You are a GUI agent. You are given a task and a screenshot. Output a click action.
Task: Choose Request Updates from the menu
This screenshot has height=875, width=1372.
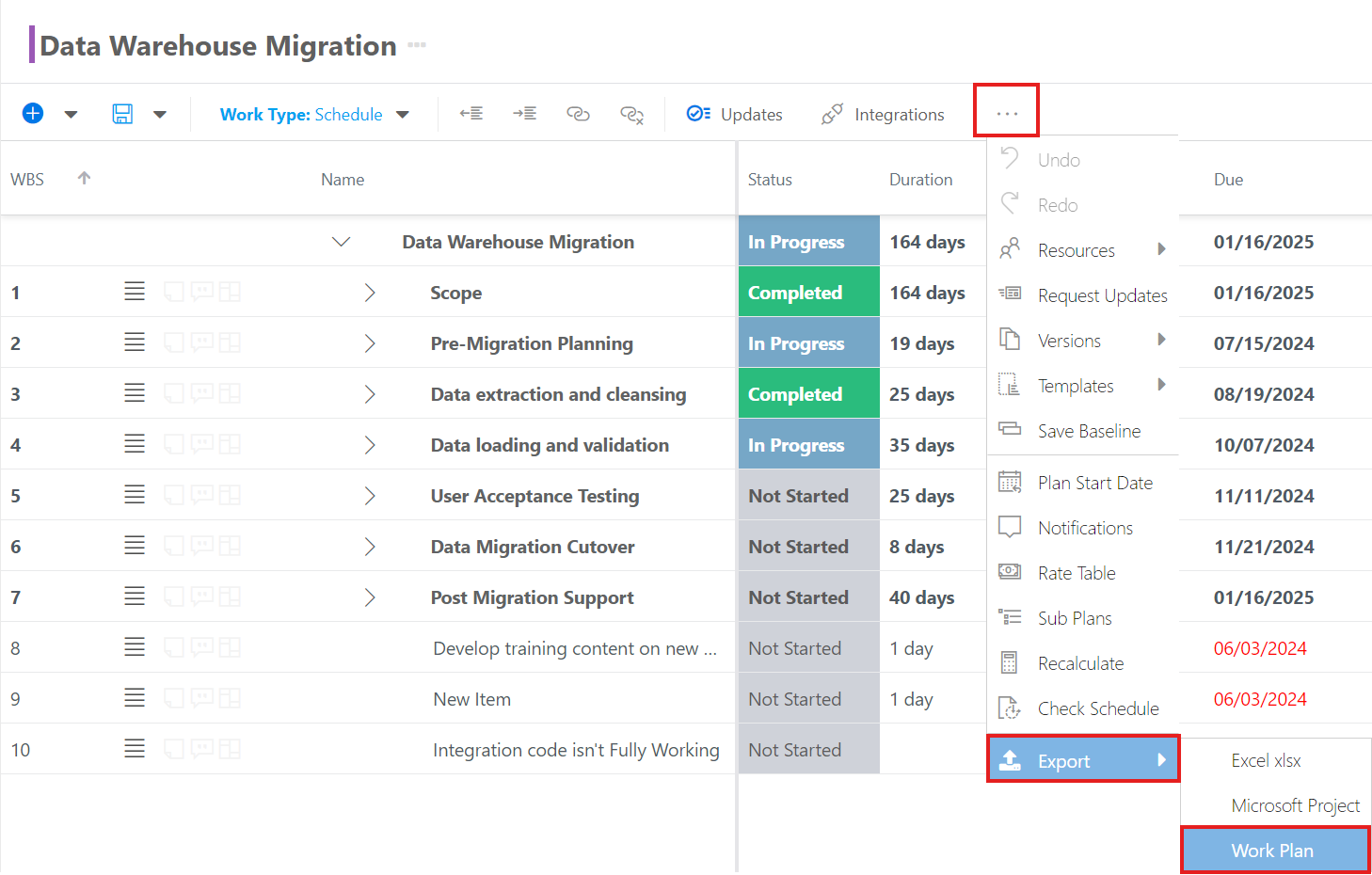pos(1082,295)
